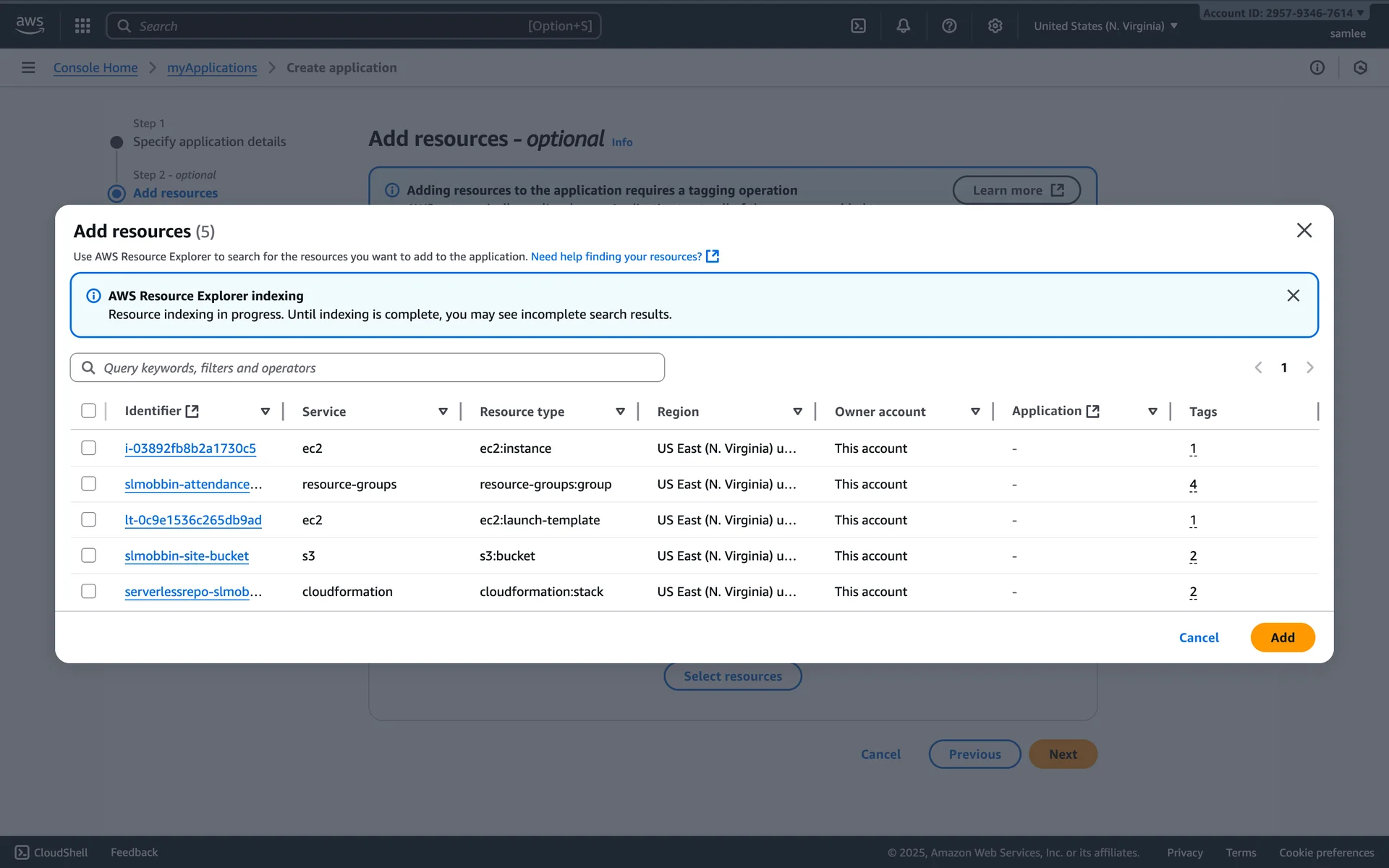Open the AWS services grid menu
The width and height of the screenshot is (1389, 868).
pos(82,26)
